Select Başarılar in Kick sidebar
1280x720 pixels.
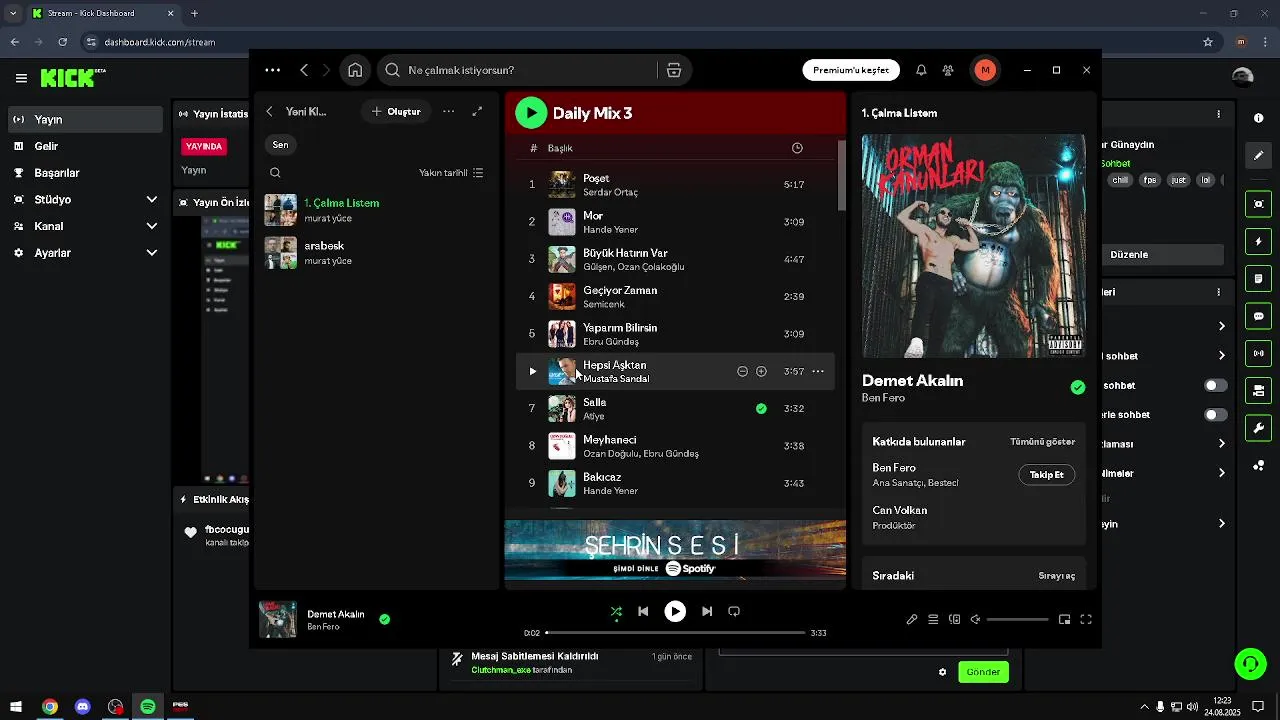pos(84,173)
